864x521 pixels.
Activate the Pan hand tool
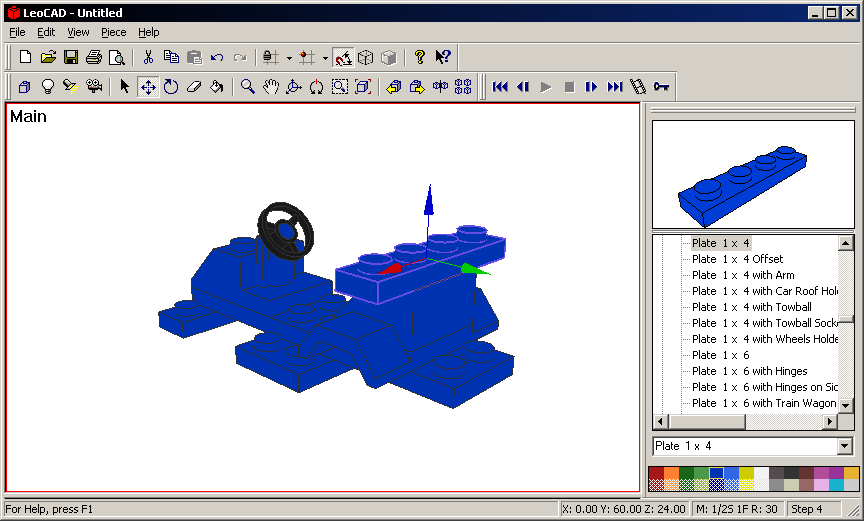270,87
